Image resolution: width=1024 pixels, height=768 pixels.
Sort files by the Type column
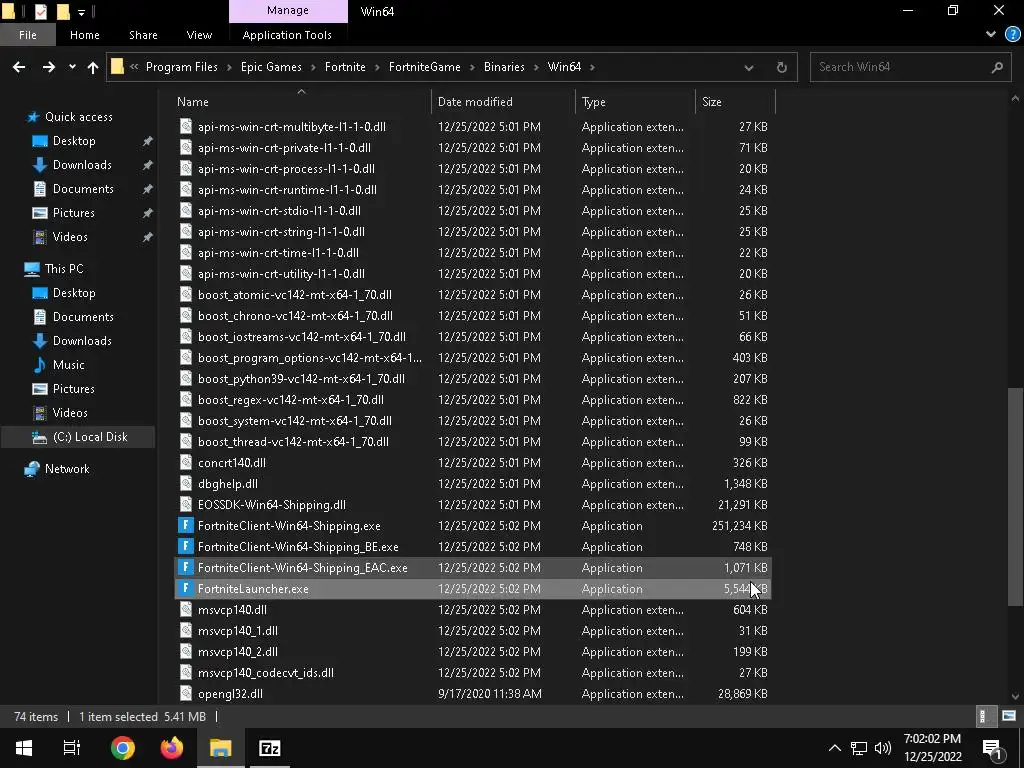[594, 101]
